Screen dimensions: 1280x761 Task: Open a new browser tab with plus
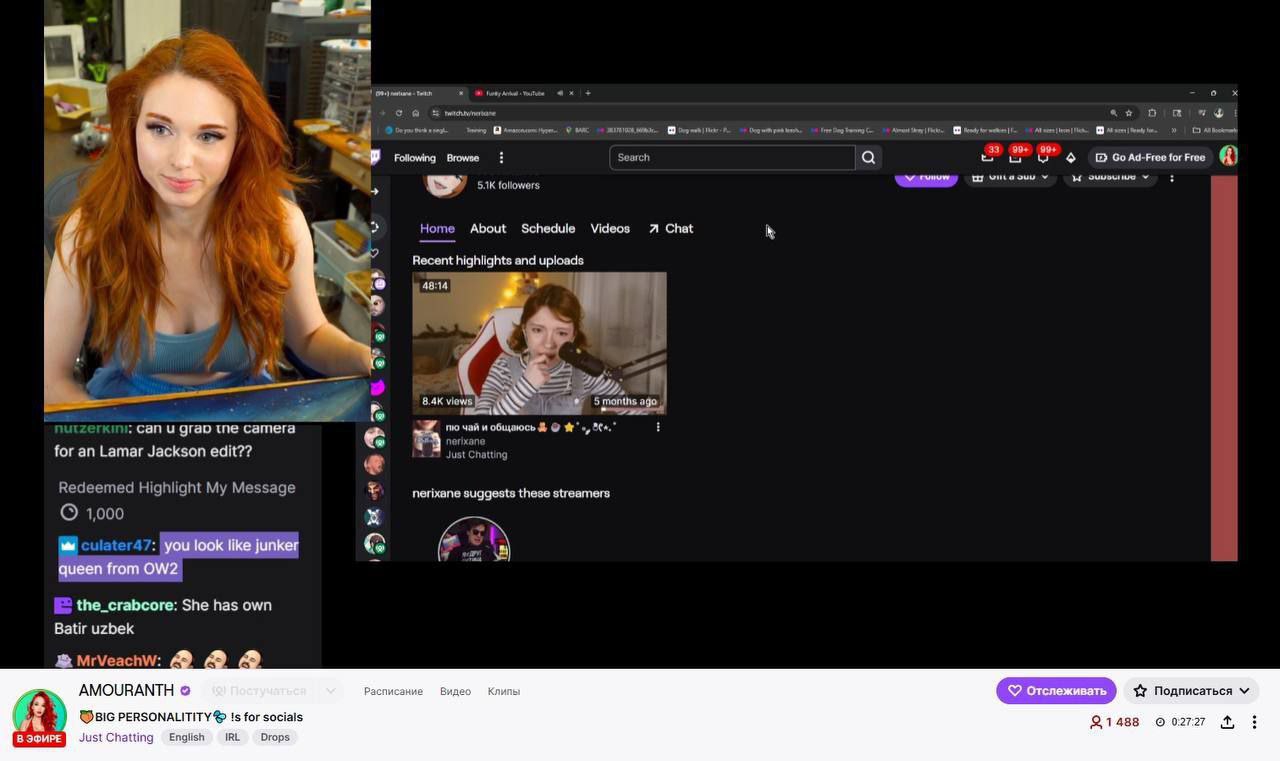pos(588,93)
